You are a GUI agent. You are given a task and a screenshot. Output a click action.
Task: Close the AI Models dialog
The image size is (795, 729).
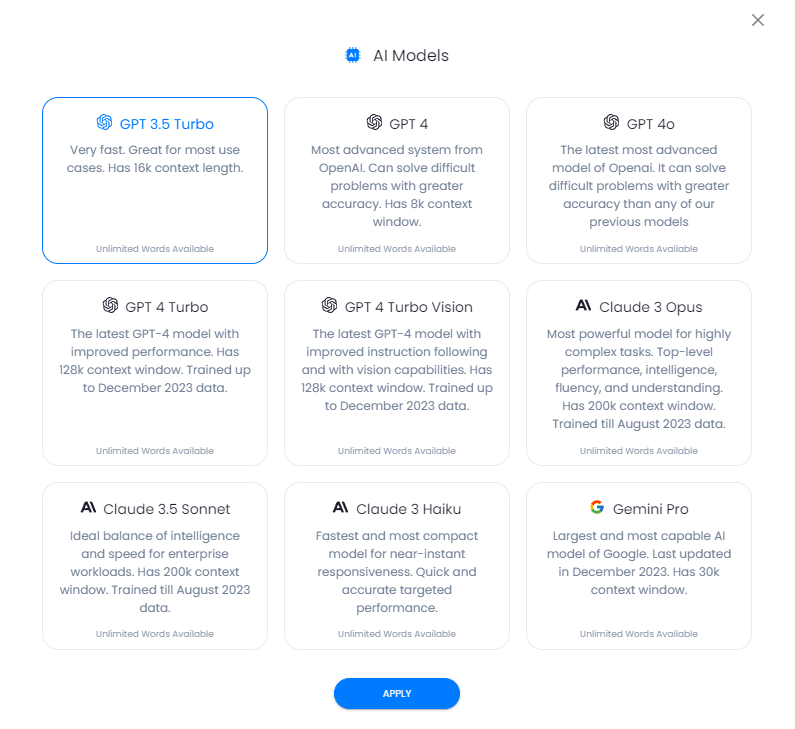pos(758,20)
